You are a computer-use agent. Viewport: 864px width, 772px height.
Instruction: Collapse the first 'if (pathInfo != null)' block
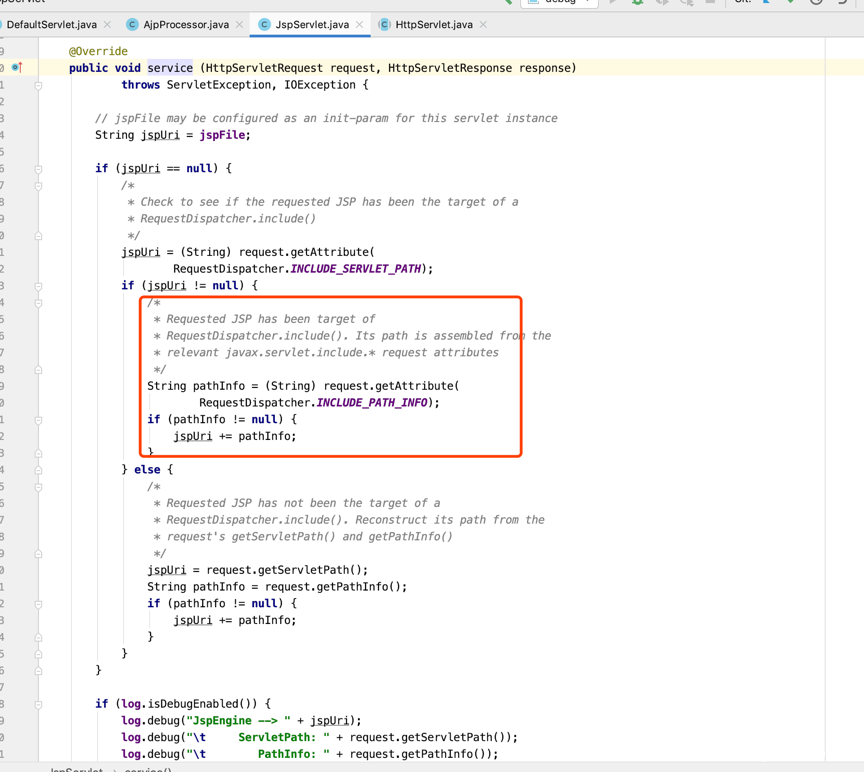[38, 420]
